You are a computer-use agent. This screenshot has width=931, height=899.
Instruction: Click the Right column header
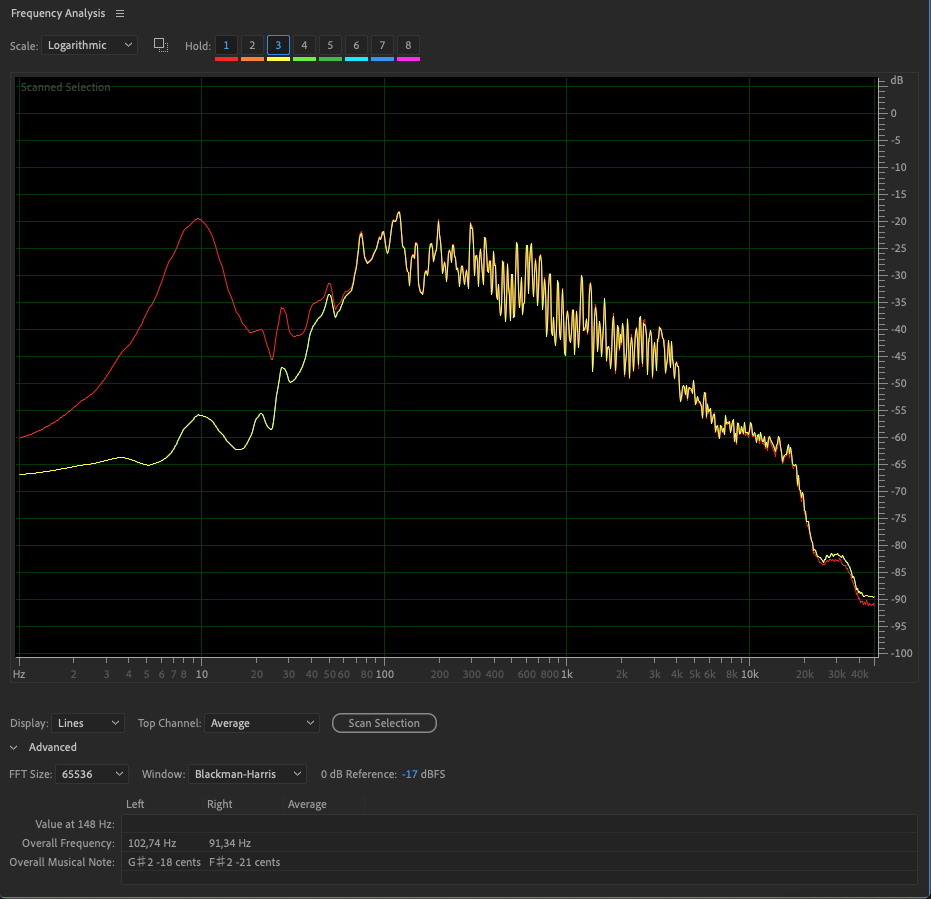click(220, 804)
